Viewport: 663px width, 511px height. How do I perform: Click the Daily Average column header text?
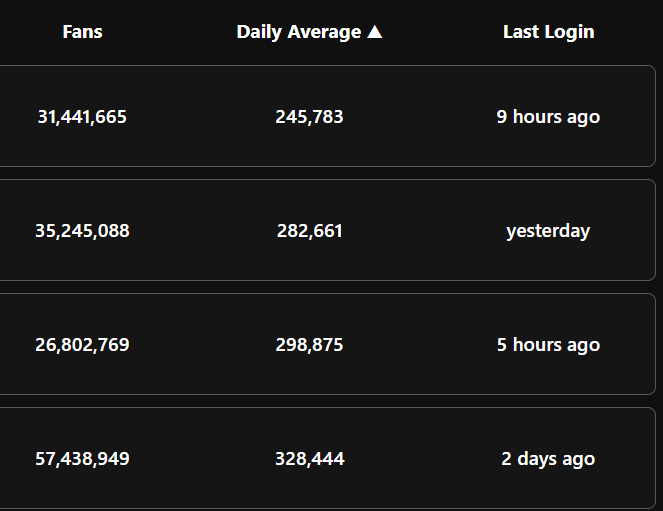pos(298,32)
